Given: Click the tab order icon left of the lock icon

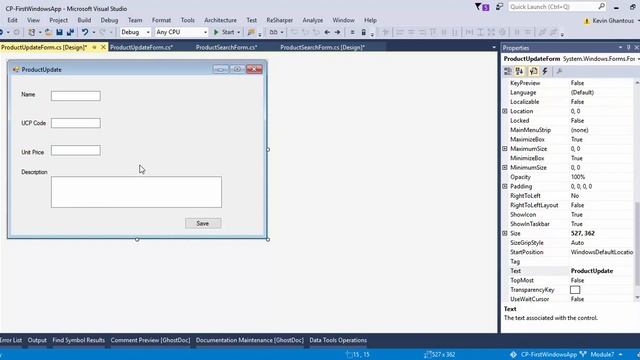Looking at the screenshot, I should (352, 32).
